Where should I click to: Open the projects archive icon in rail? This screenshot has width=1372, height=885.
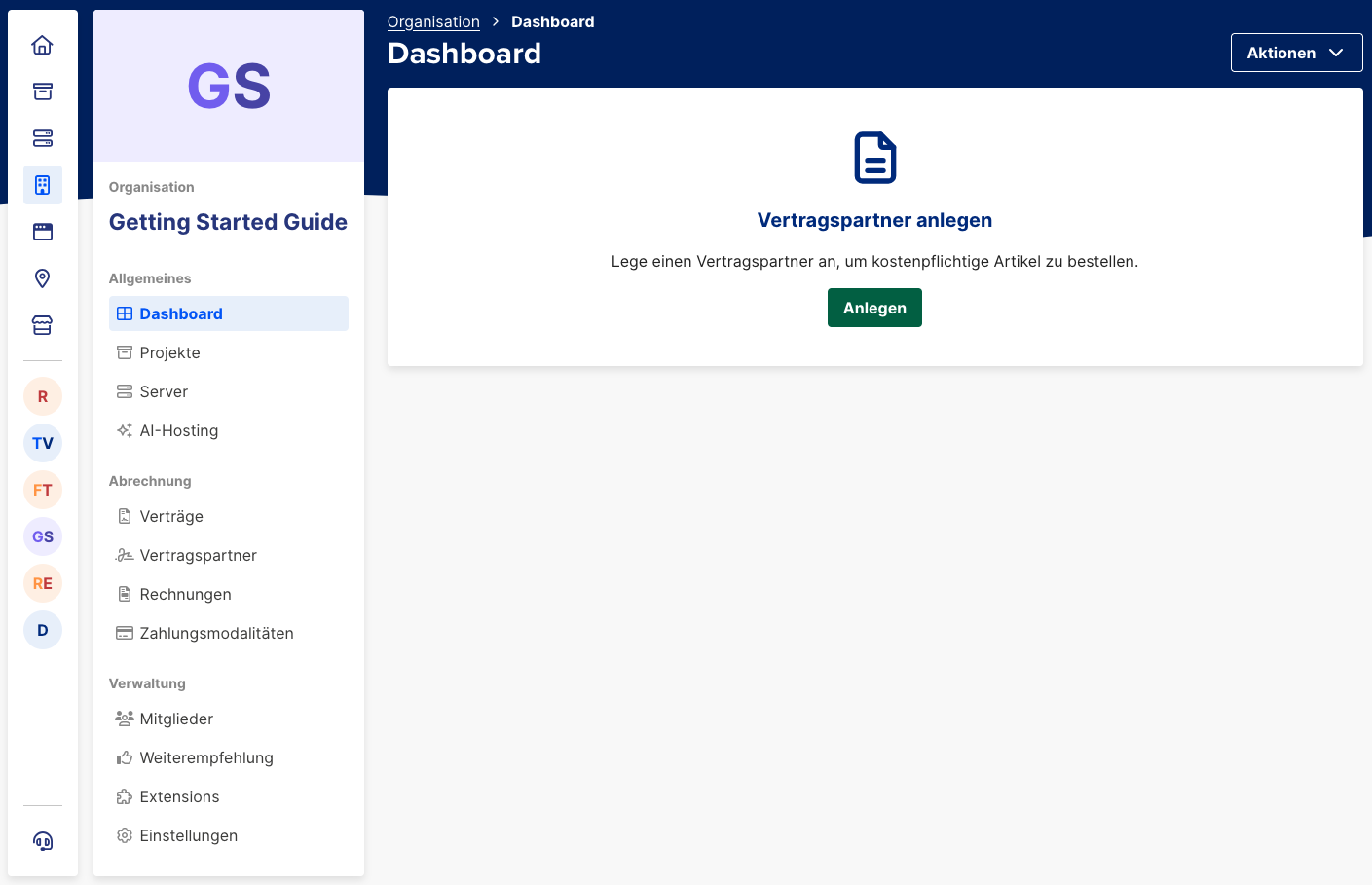[x=42, y=92]
